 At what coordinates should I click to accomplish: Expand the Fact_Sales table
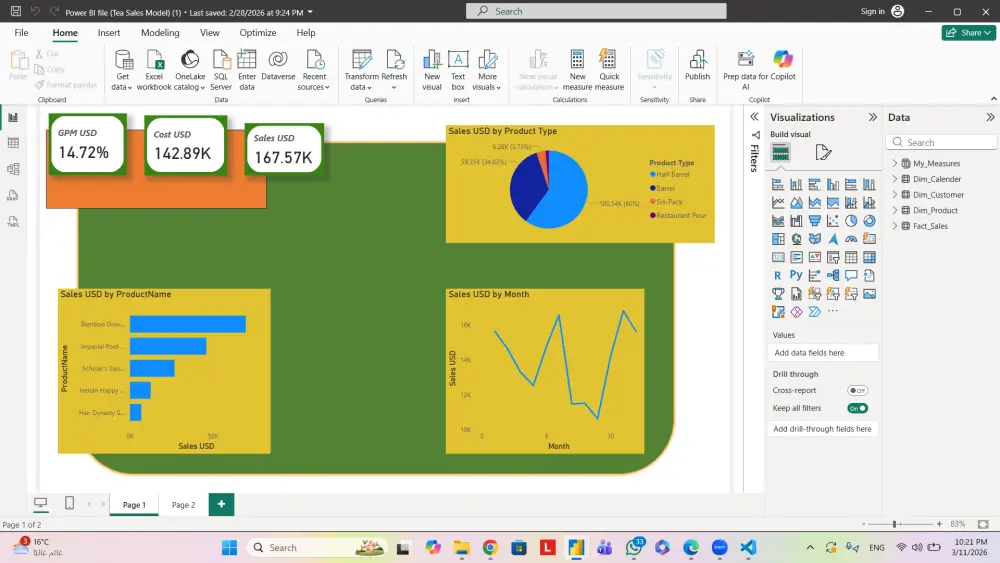pos(894,226)
